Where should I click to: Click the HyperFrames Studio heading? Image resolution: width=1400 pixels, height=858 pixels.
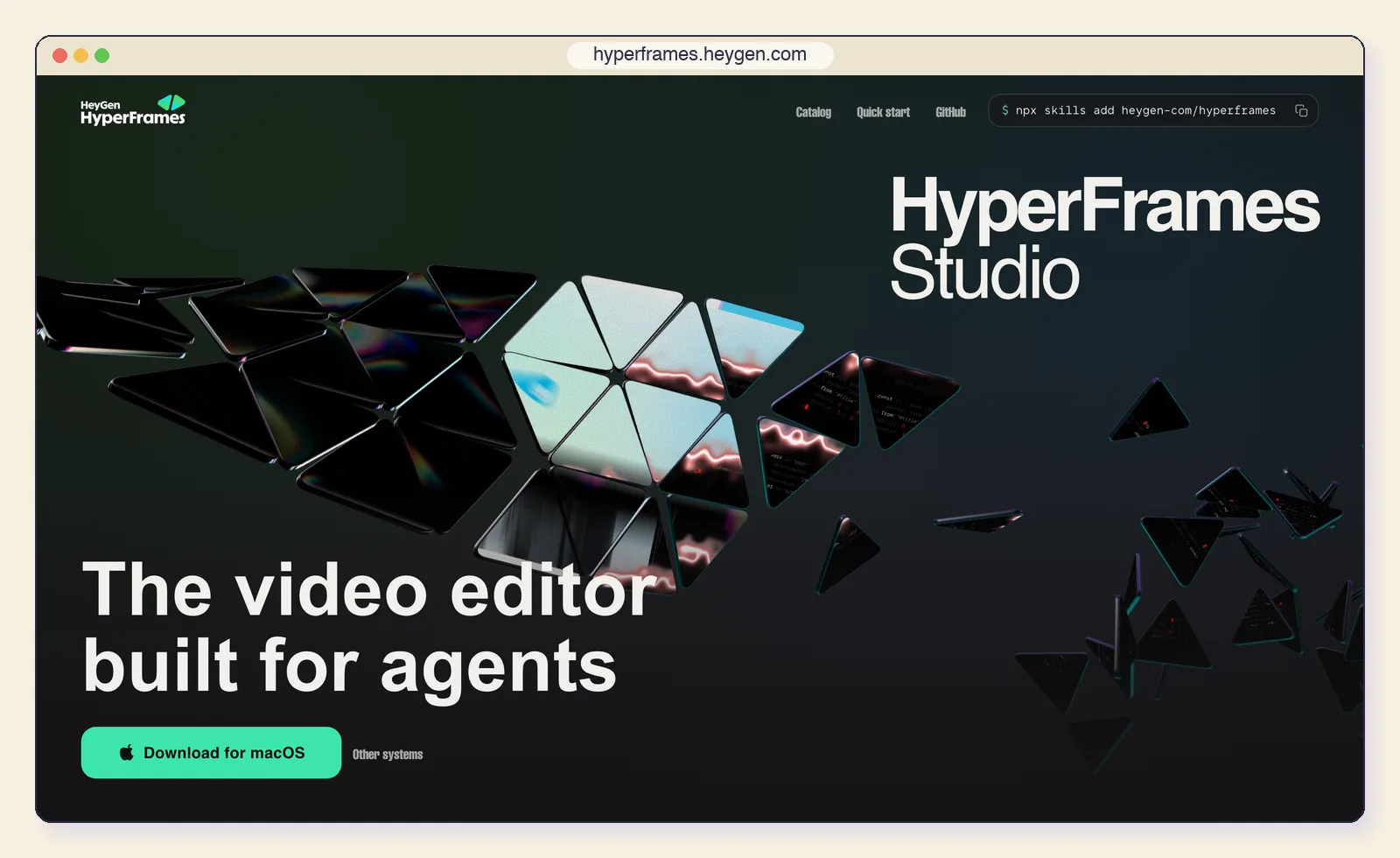[1104, 237]
